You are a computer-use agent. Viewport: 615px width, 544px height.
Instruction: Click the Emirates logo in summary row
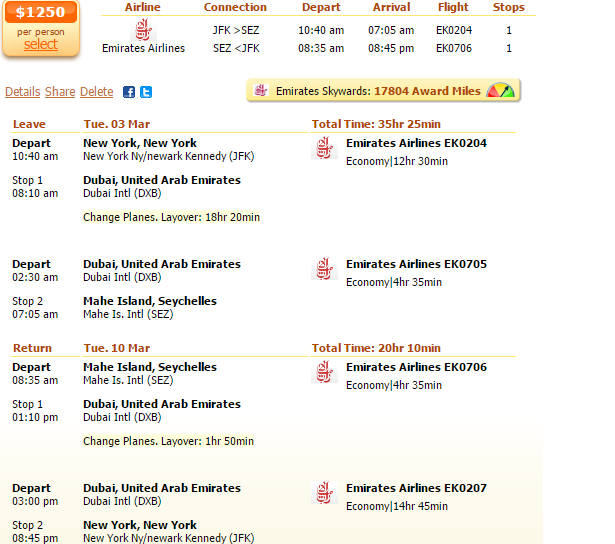click(144, 29)
